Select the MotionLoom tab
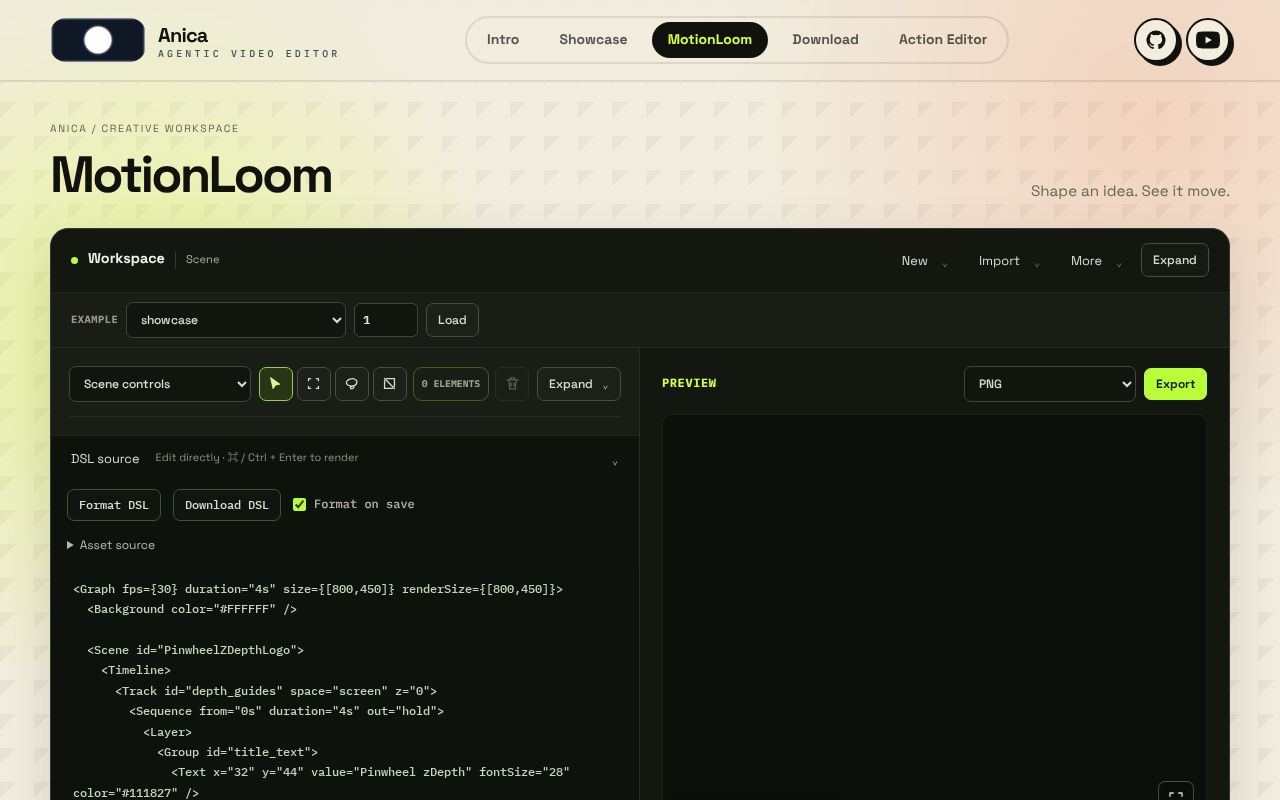This screenshot has height=800, width=1280. [x=710, y=40]
